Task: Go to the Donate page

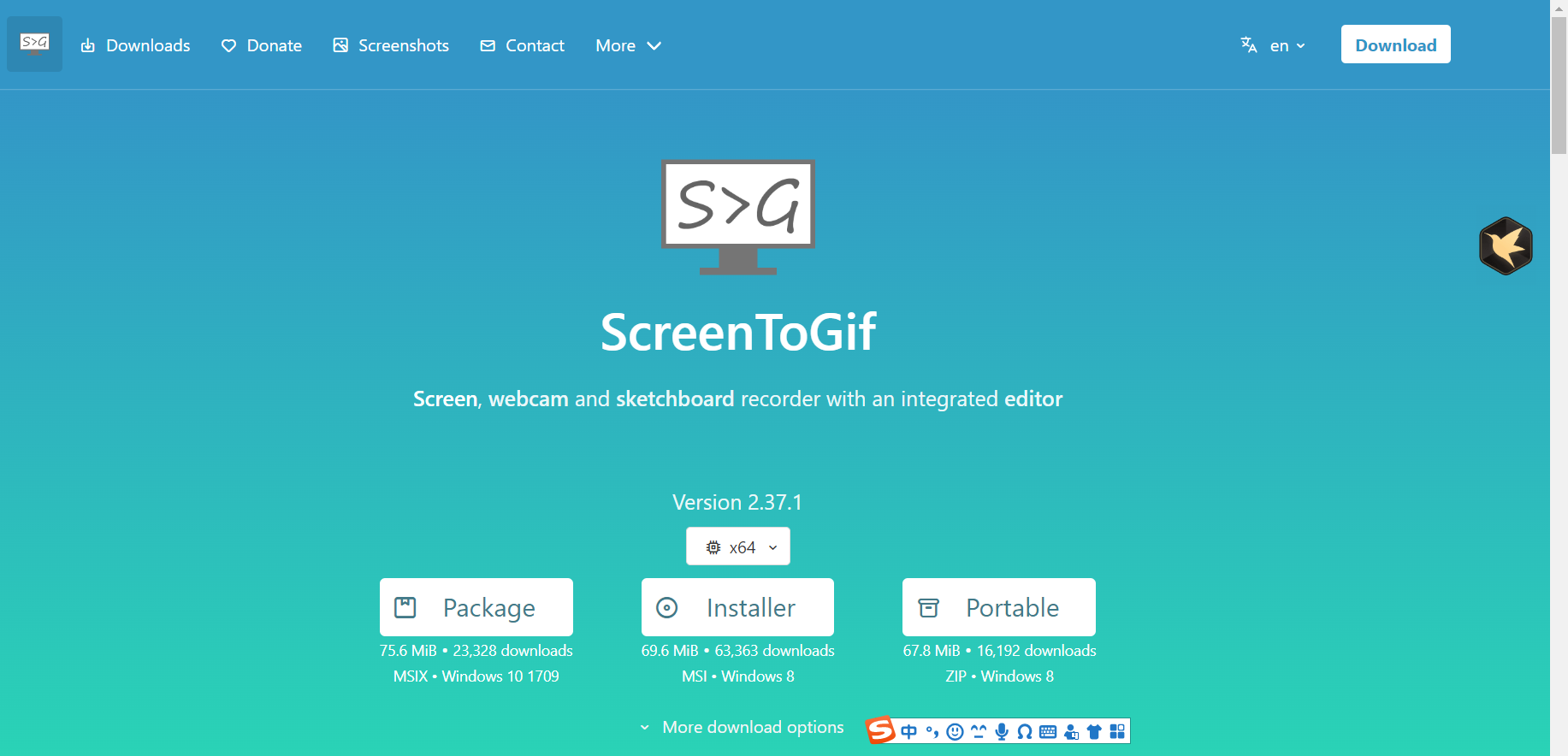Action: (262, 45)
